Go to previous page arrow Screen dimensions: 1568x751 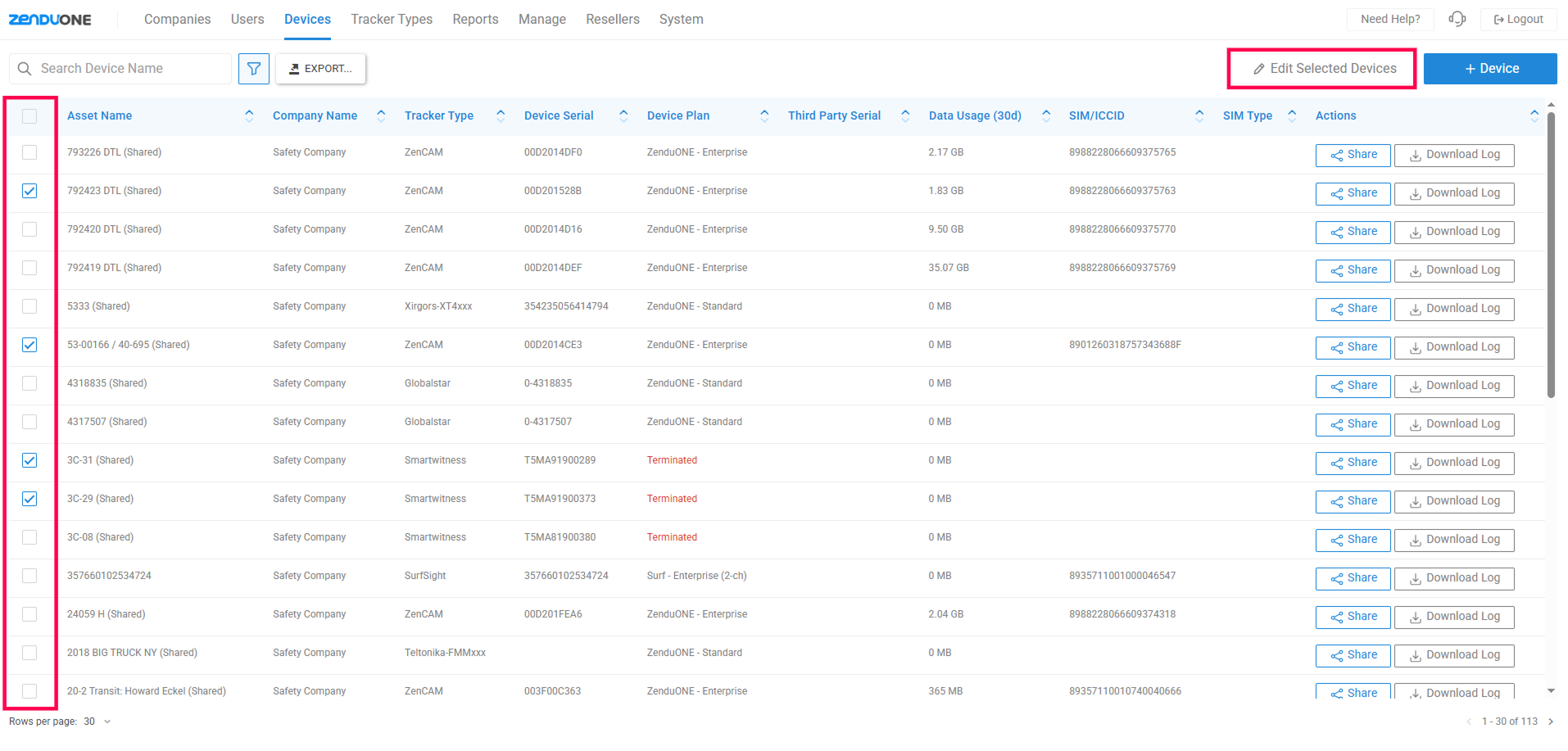1469,722
